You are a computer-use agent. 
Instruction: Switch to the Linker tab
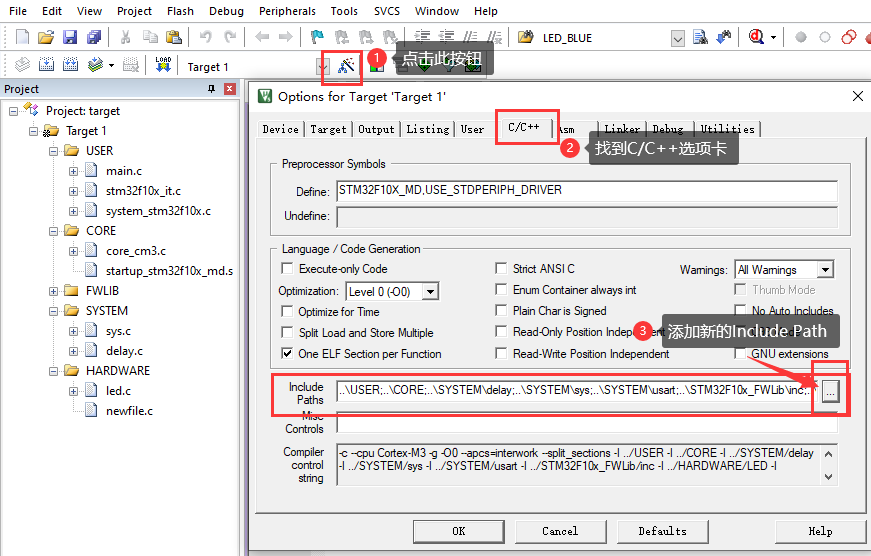click(622, 129)
